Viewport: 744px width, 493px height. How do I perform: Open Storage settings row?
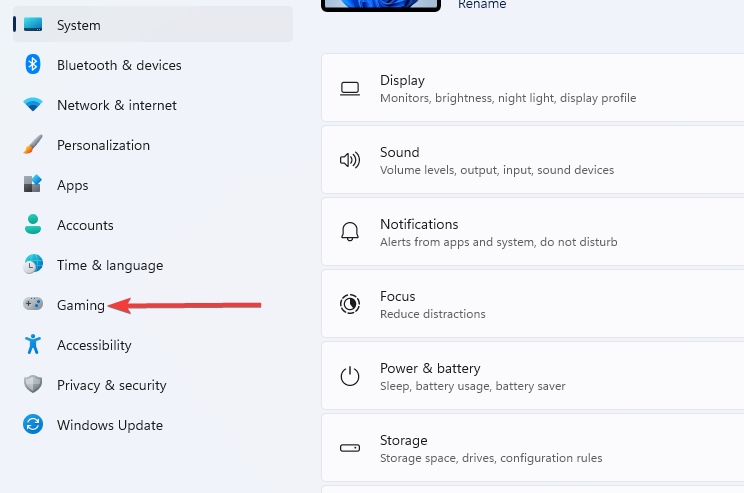(533, 448)
